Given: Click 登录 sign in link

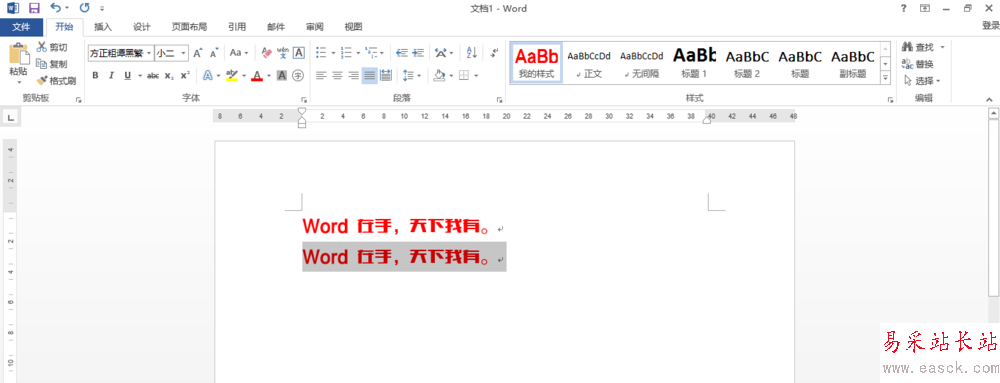Looking at the screenshot, I should pos(990,25).
